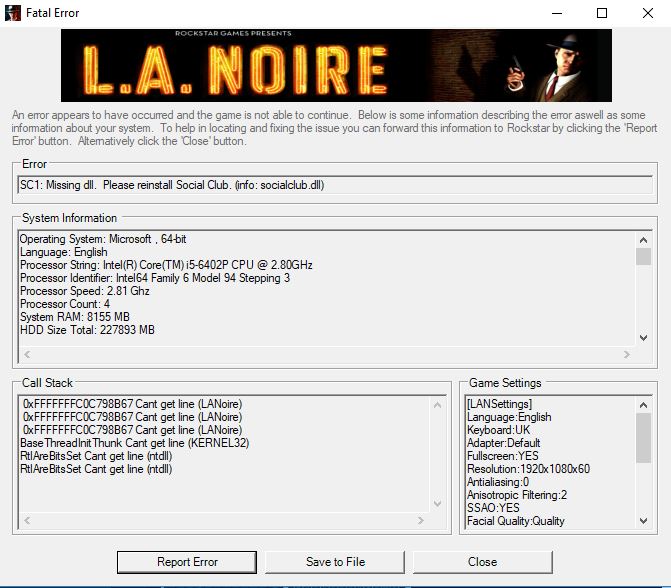Click System Information vertical scrollbar thumb
The width and height of the screenshot is (671, 588).
(643, 256)
